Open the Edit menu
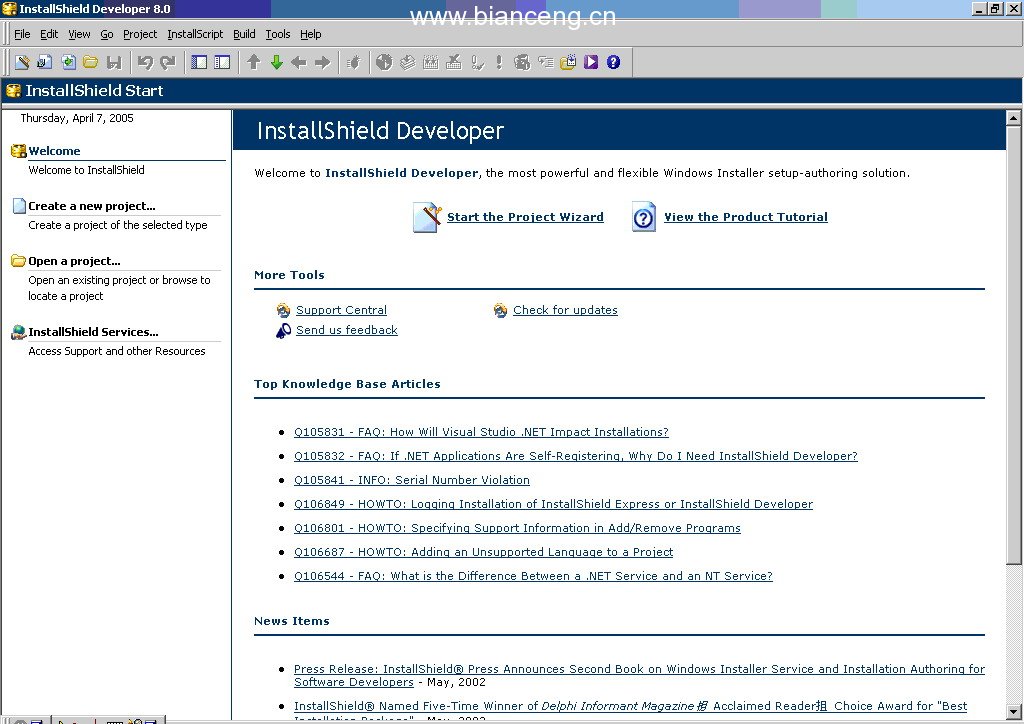Image resolution: width=1024 pixels, height=724 pixels. (x=49, y=34)
